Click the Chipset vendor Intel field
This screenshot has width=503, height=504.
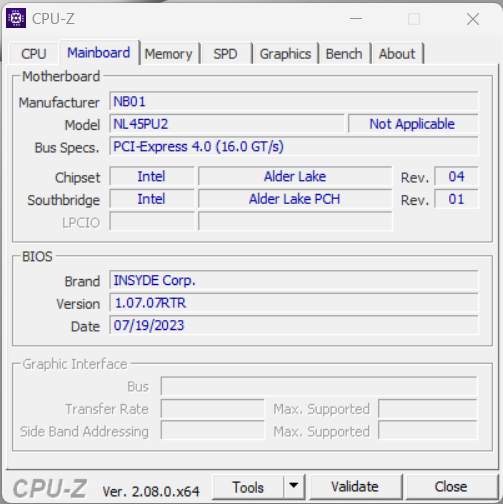152,176
